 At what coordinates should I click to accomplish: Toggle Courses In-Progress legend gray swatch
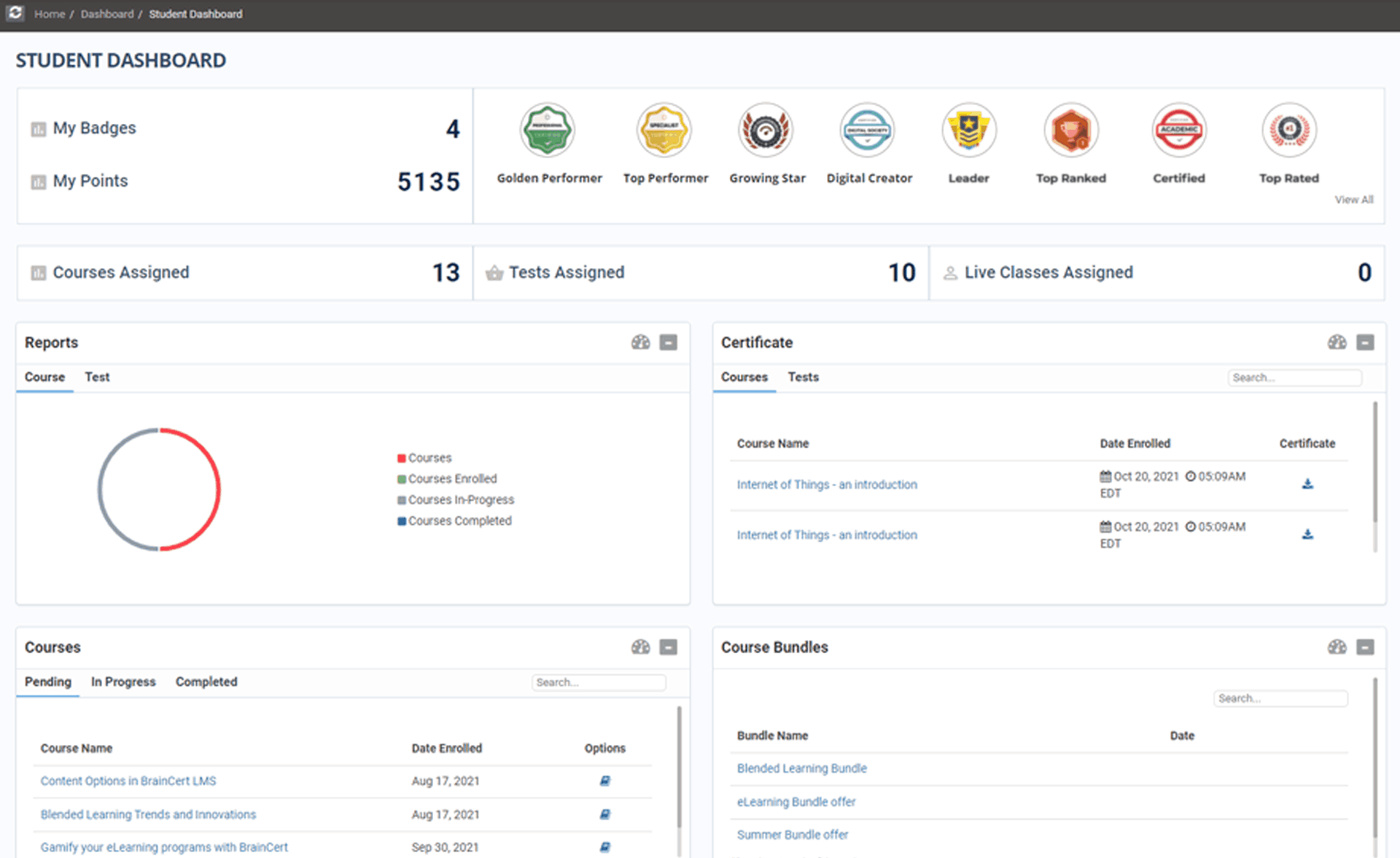[401, 500]
